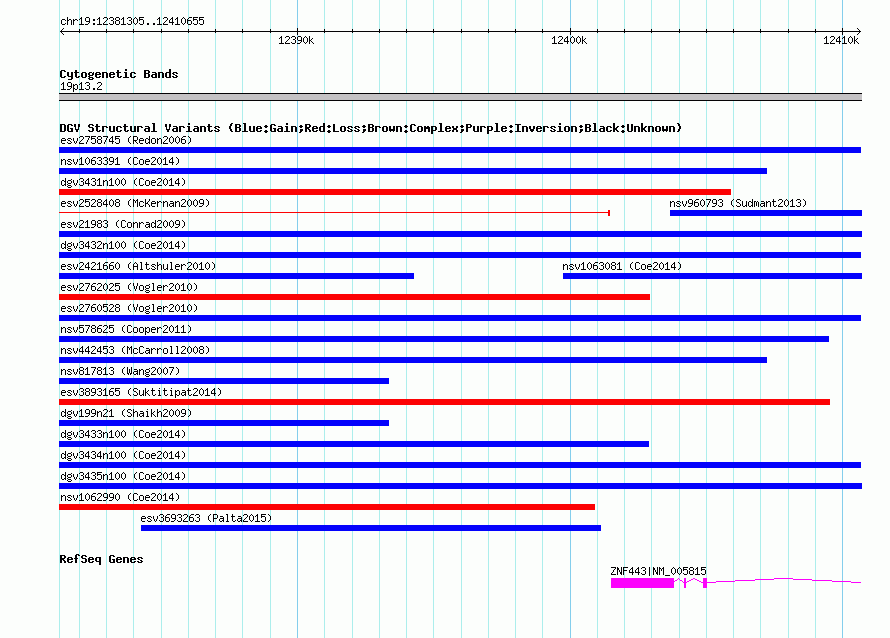This screenshot has width=890, height=638.
Task: Click the esv3693263 (Palta2015) variant label
Action: point(206,518)
